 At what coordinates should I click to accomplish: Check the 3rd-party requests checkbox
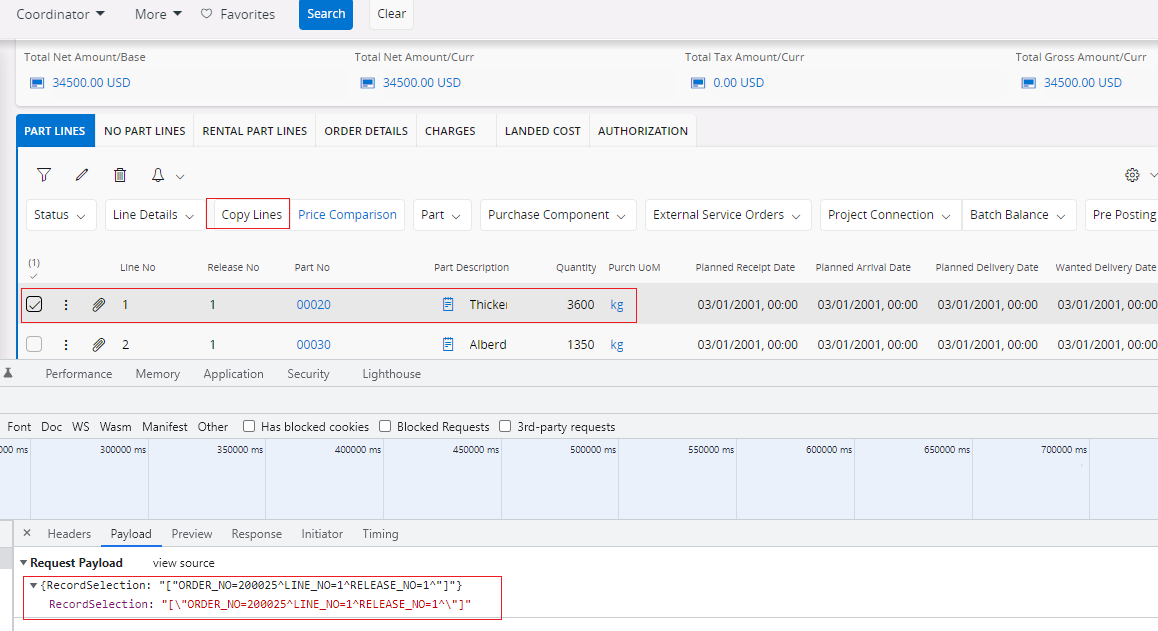pyautogui.click(x=505, y=427)
